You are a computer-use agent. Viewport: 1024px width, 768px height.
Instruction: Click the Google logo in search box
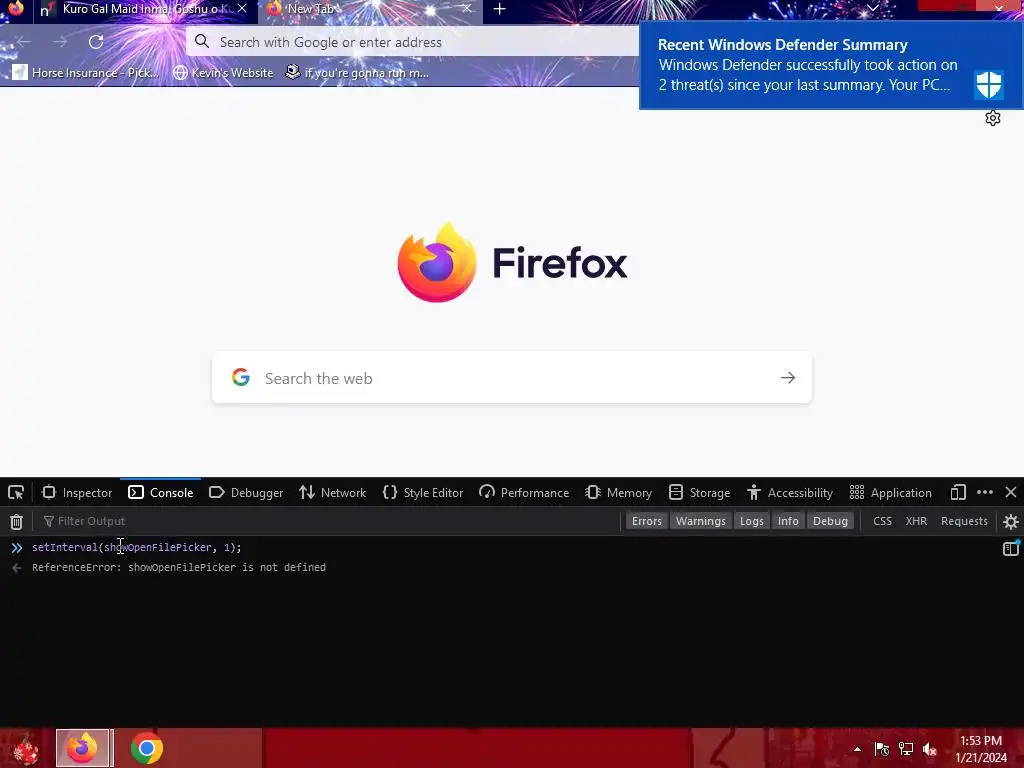point(241,377)
